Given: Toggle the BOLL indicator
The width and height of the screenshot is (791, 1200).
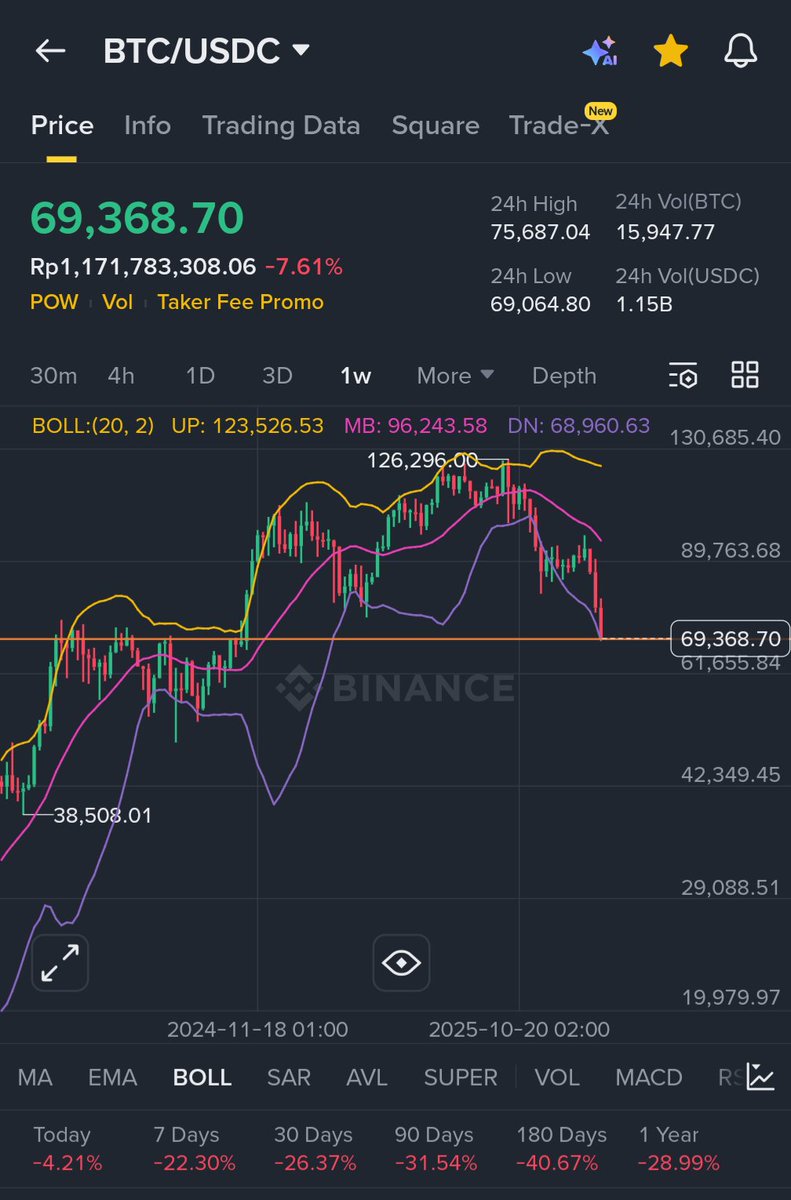Looking at the screenshot, I should tap(202, 1077).
